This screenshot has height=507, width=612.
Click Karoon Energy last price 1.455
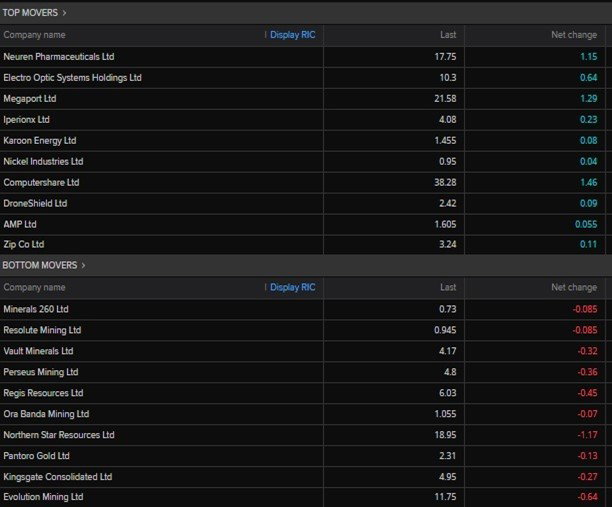[445, 141]
